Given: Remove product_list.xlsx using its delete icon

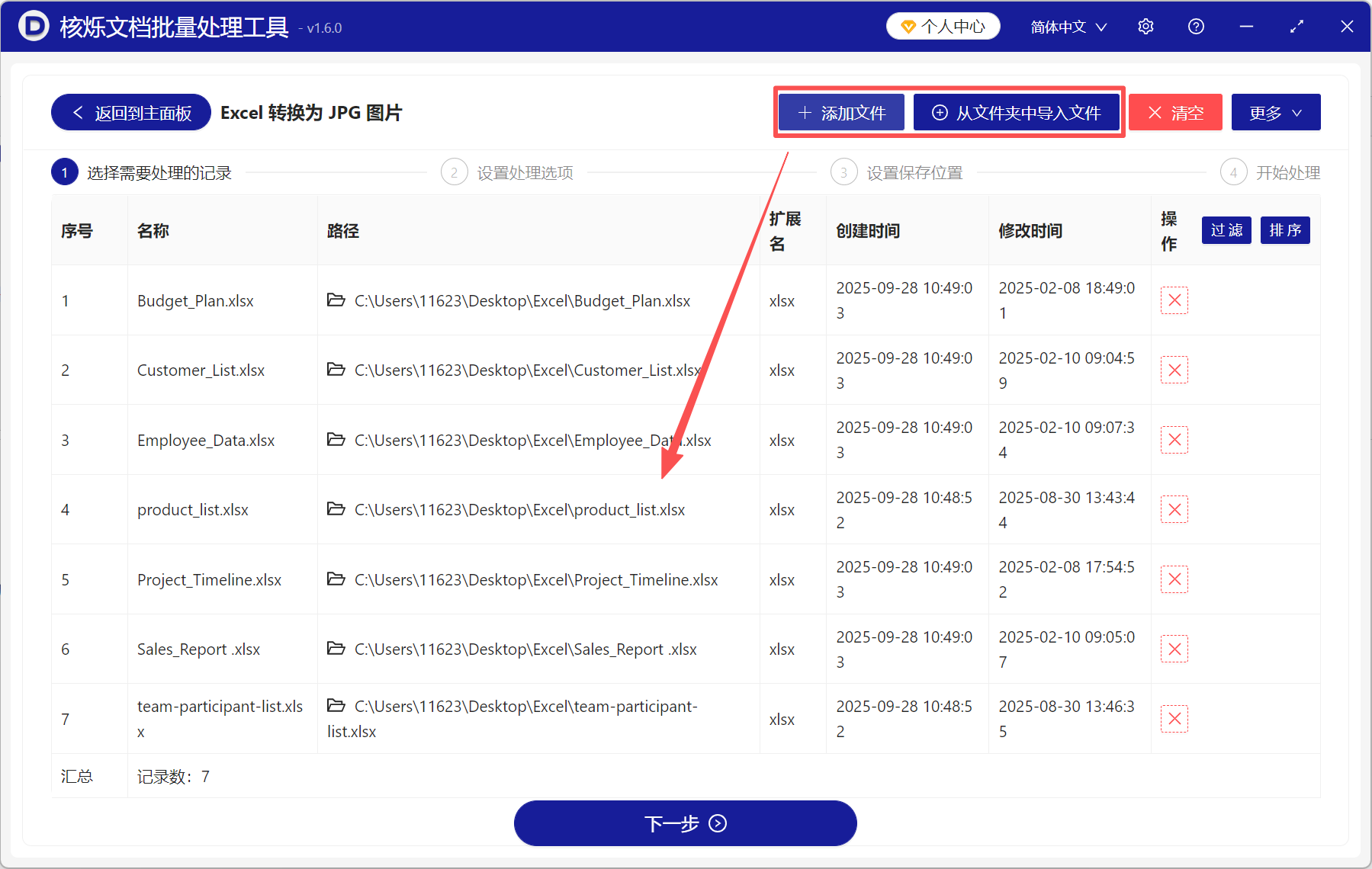Looking at the screenshot, I should [1174, 509].
